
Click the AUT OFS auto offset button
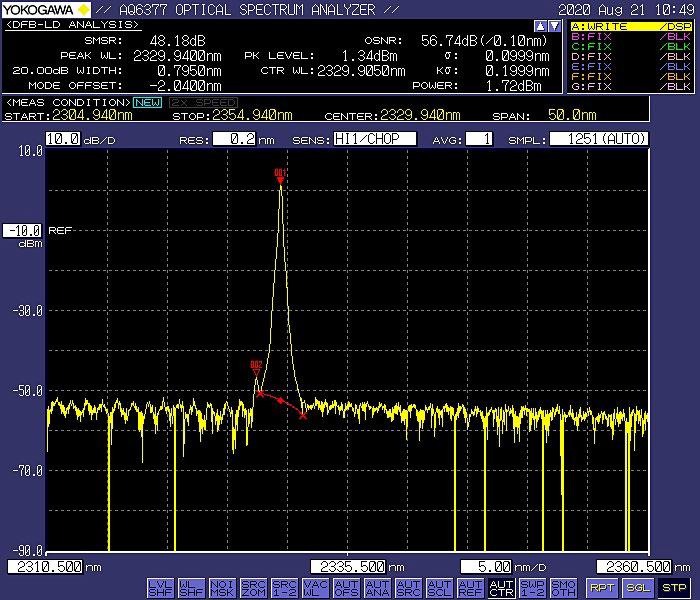click(x=346, y=588)
